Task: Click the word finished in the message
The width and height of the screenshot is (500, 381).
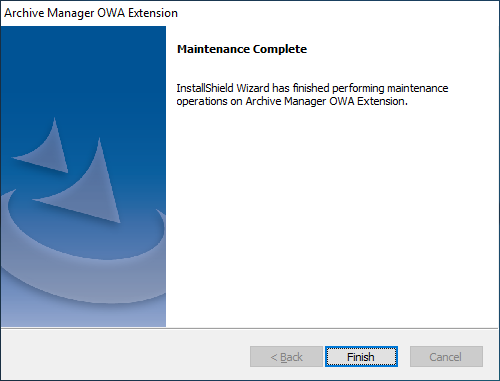Action: point(311,88)
